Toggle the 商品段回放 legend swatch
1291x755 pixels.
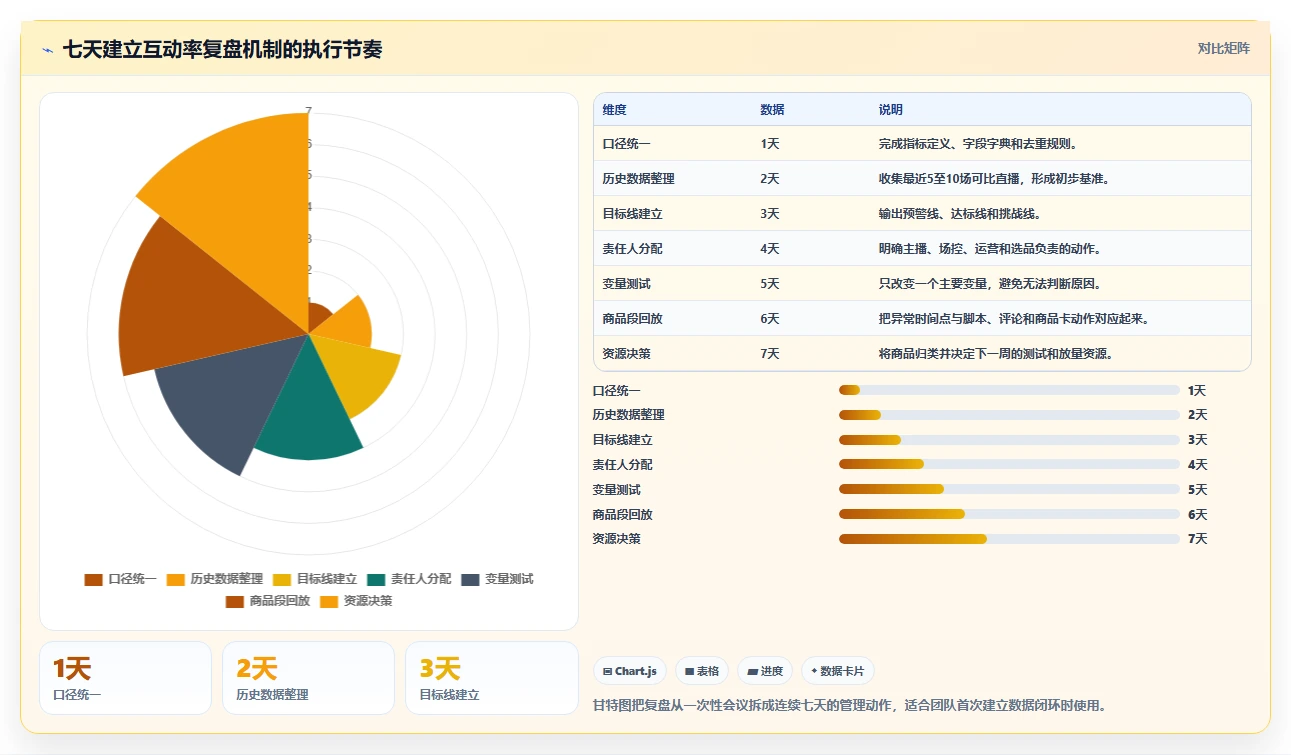pos(235,601)
